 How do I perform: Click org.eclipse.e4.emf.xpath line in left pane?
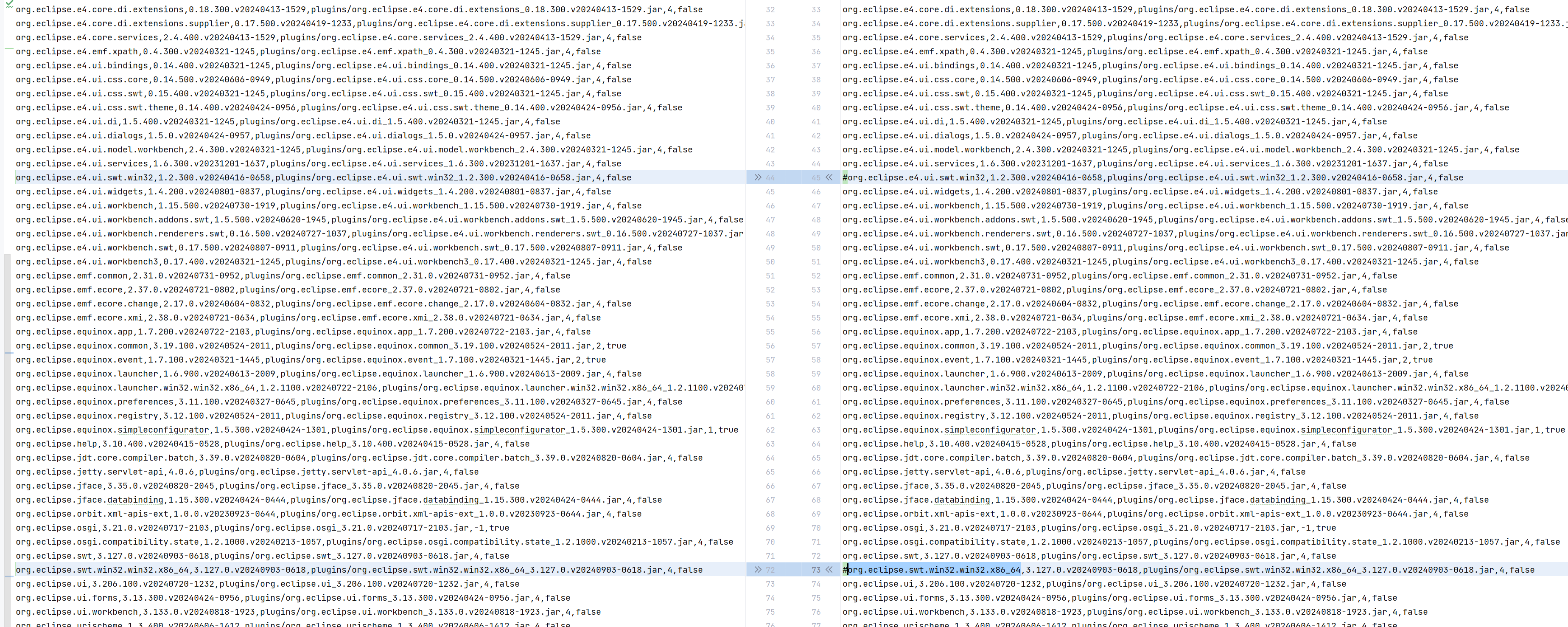click(308, 51)
